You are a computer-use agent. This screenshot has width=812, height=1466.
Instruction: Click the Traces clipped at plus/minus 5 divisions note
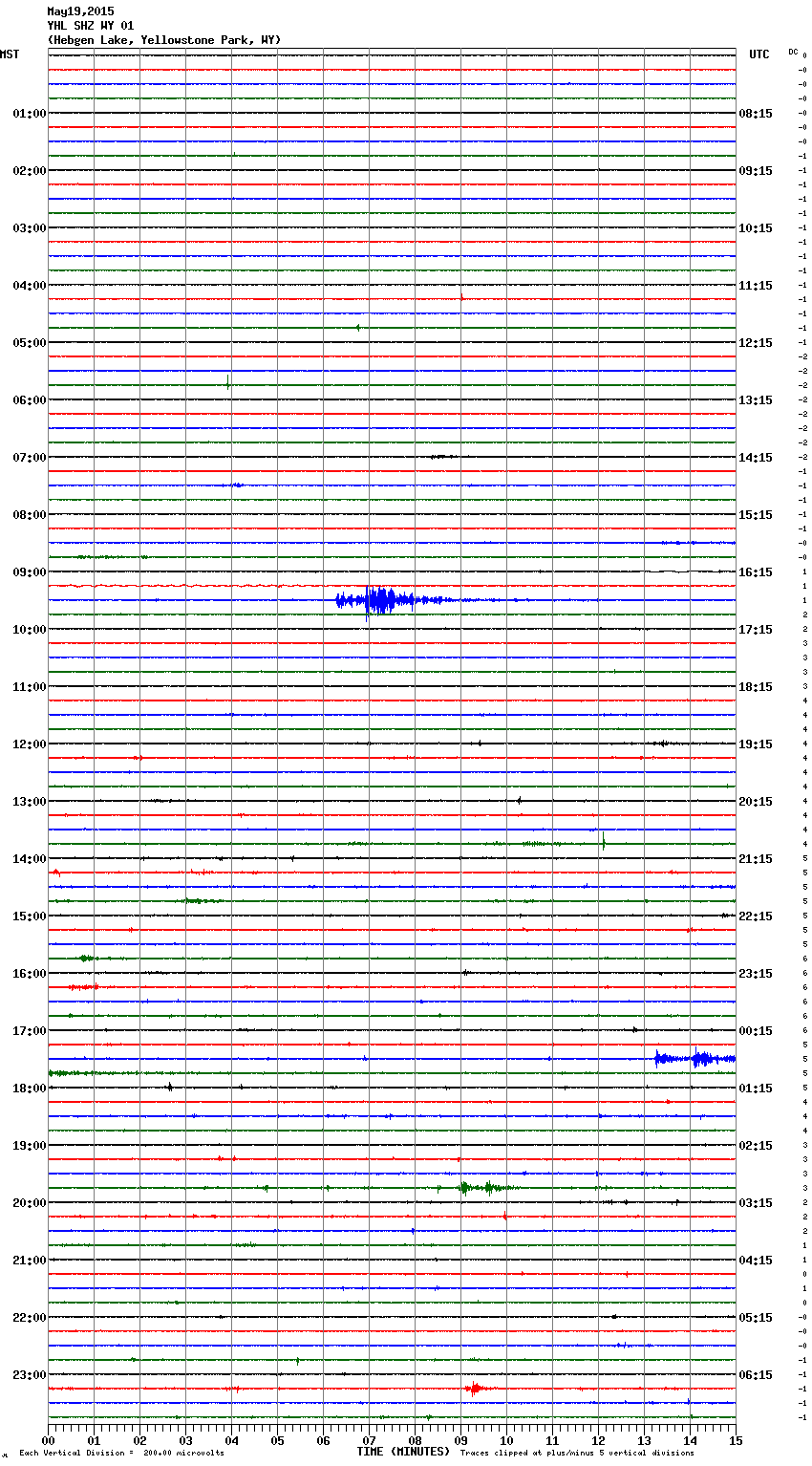(577, 1454)
